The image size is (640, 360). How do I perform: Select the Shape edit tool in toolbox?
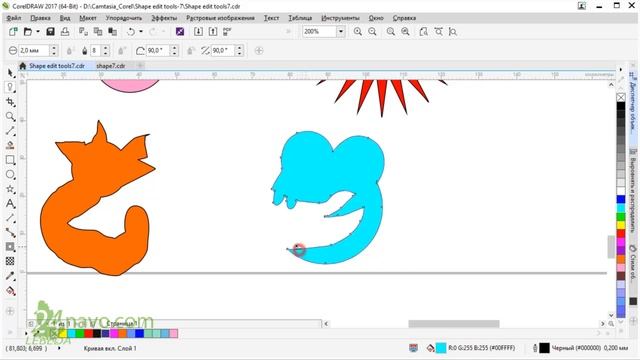(x=11, y=87)
